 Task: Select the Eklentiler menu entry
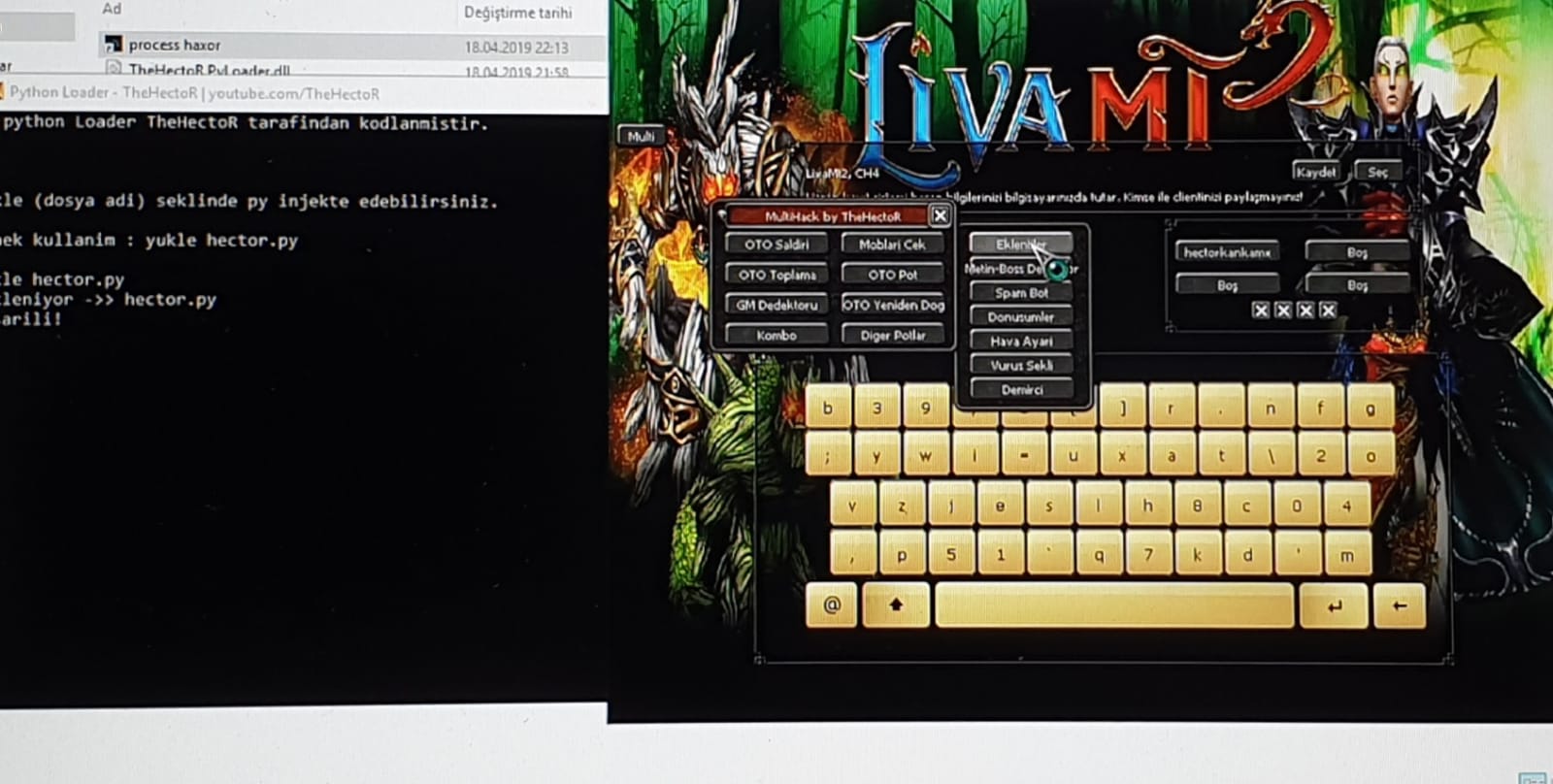1021,244
